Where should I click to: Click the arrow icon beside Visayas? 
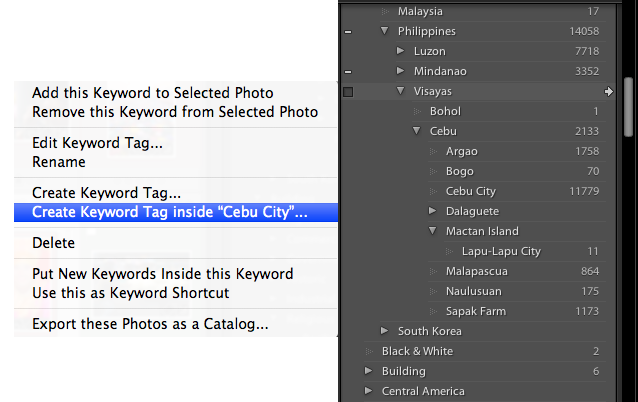click(x=609, y=92)
